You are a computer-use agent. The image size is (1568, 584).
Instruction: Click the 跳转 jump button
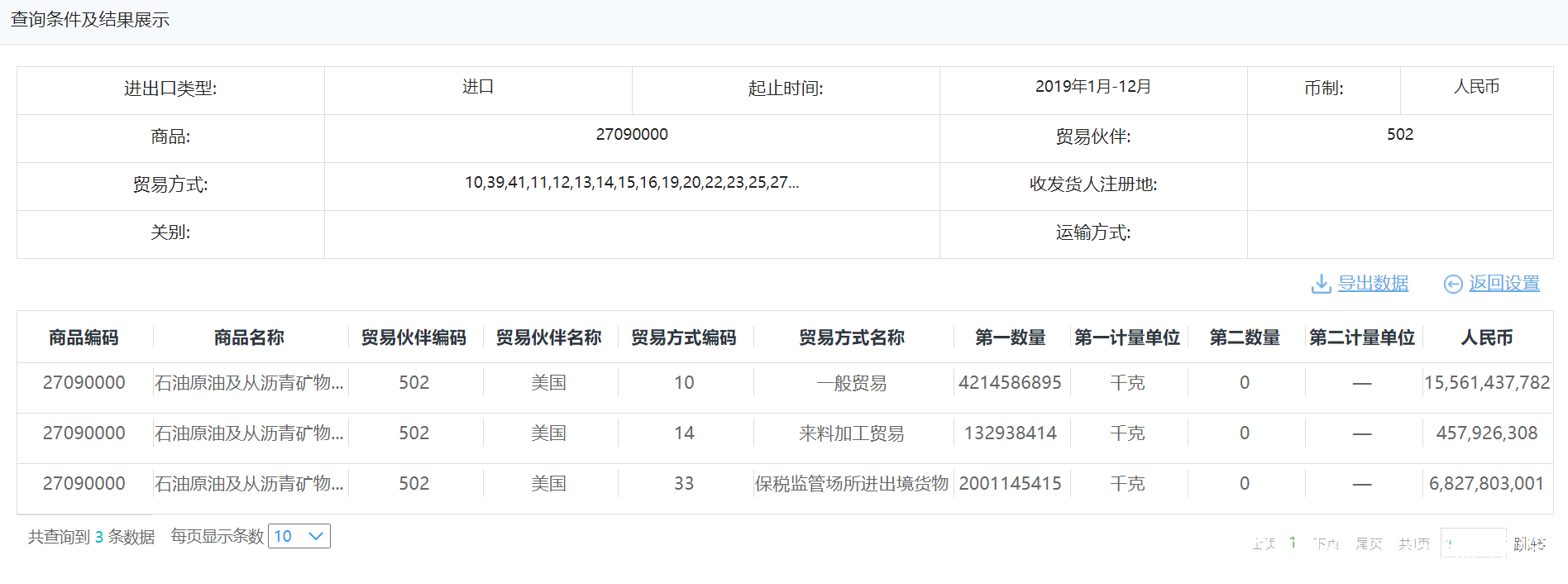1530,543
